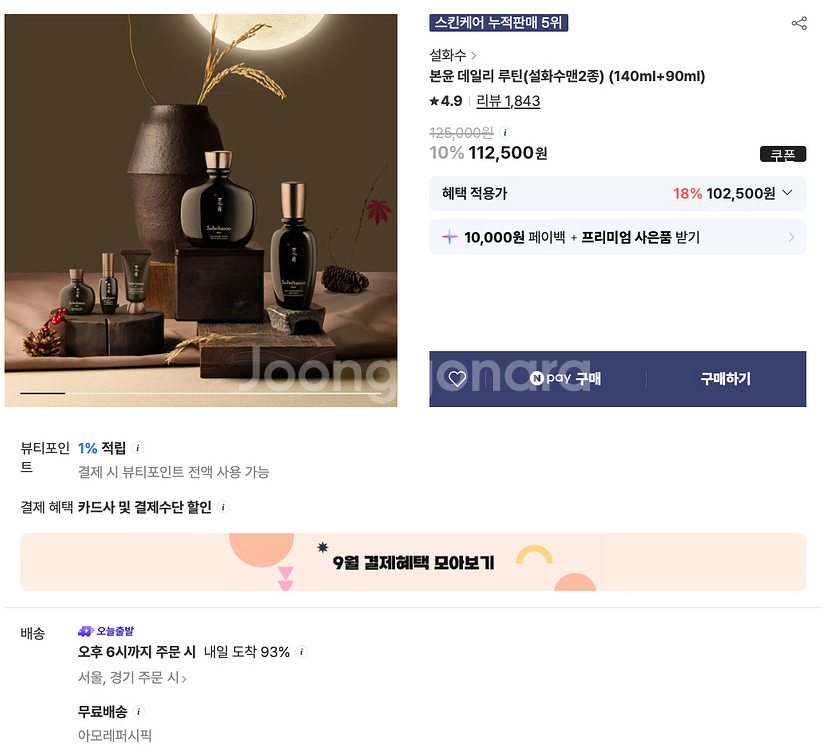Open 리뷰 1,843 reviews link
Screen dimensions: 825x750
(508, 101)
